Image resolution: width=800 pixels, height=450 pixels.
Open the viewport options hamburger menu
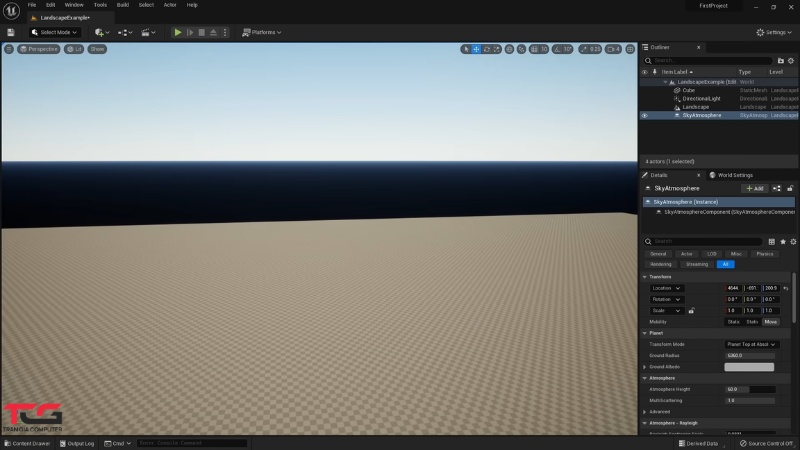(x=9, y=49)
